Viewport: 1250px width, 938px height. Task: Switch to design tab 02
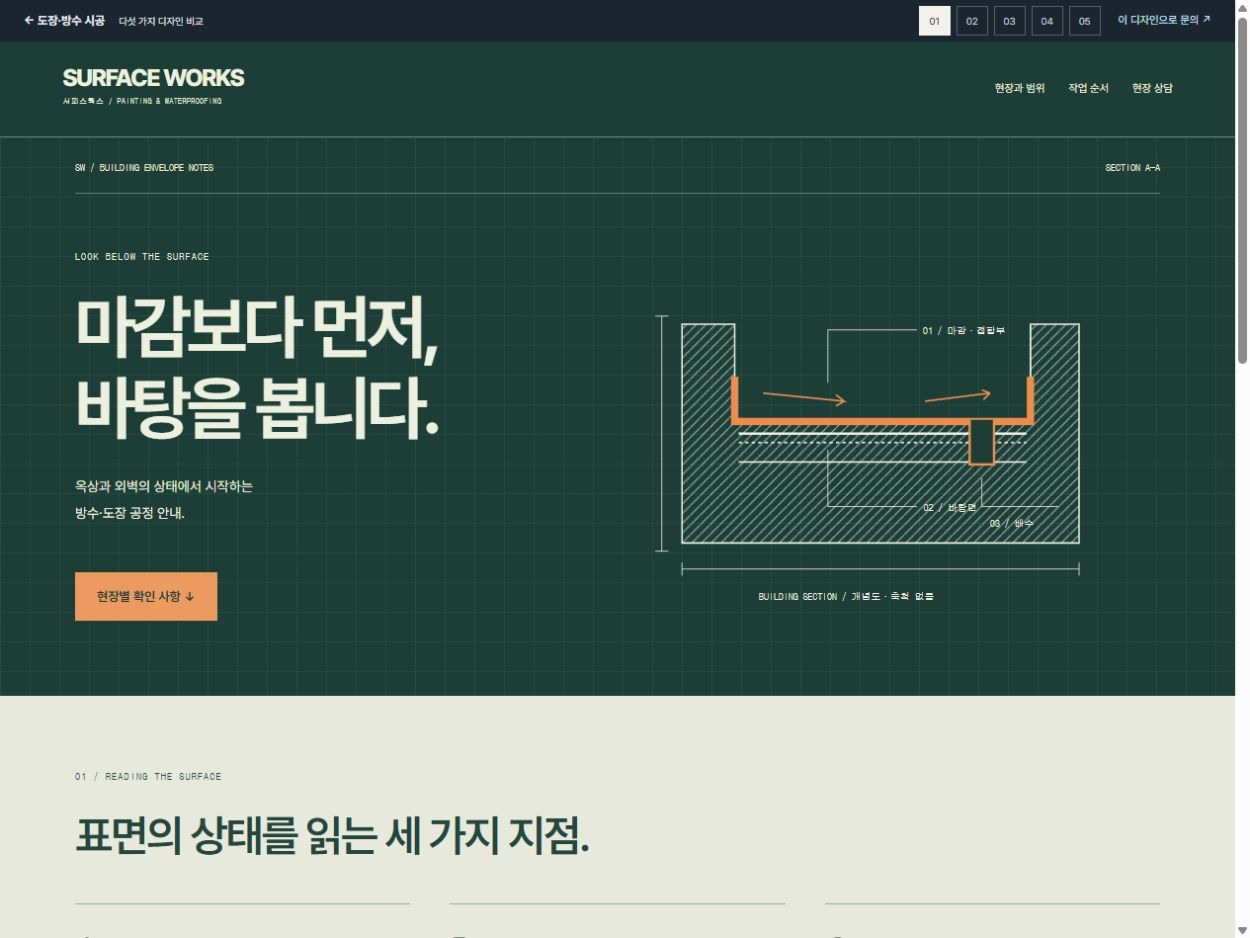[x=972, y=21]
